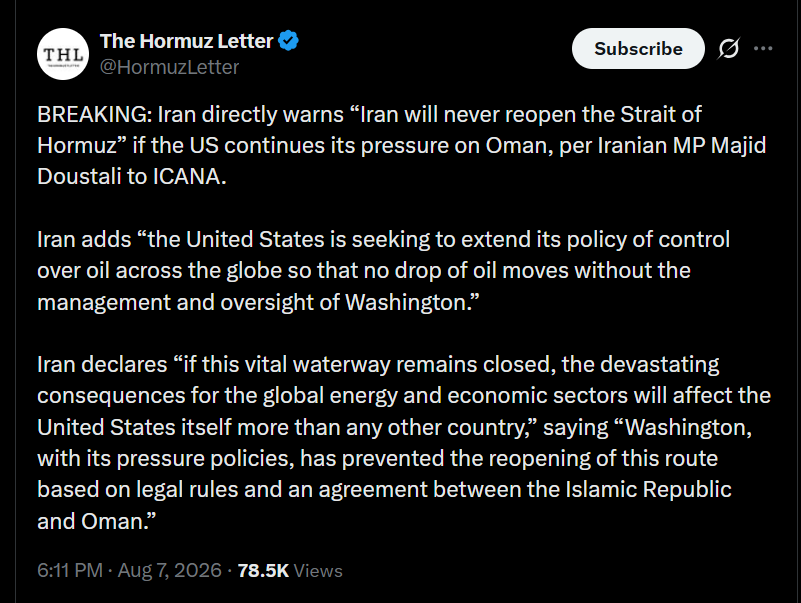801x603 pixels.
Task: Click the blue verified checkmark badge
Action: 288,41
